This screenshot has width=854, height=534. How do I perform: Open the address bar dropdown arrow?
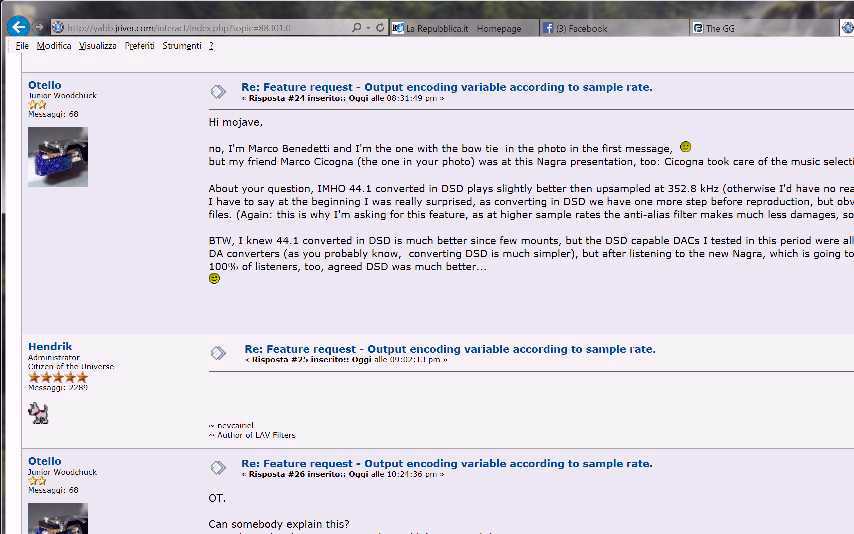click(x=369, y=27)
